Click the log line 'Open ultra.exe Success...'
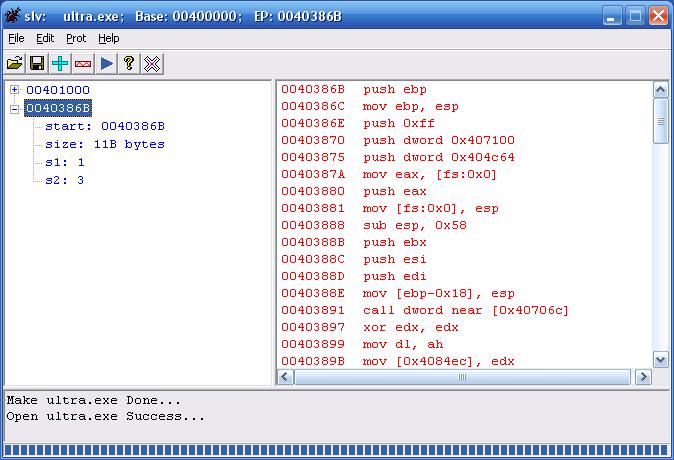The height and width of the screenshot is (460, 674). (x=105, y=416)
